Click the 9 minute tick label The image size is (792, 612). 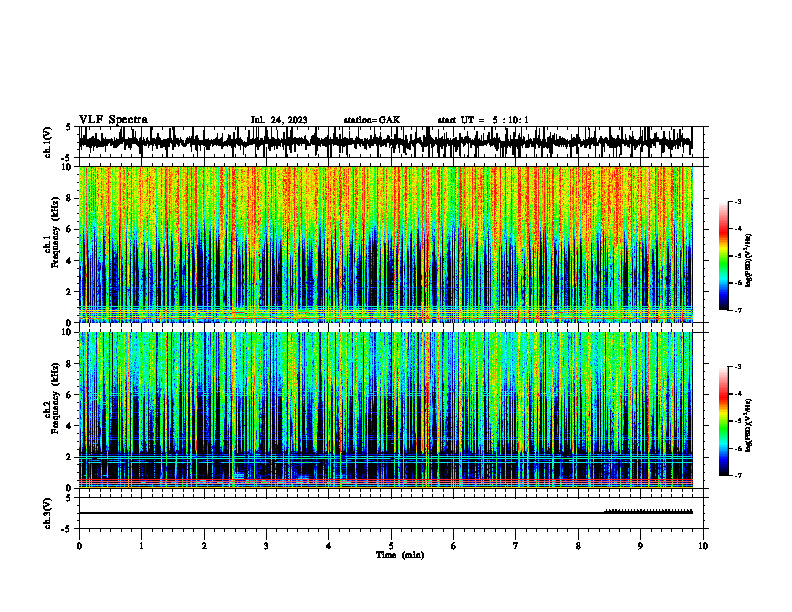point(640,546)
